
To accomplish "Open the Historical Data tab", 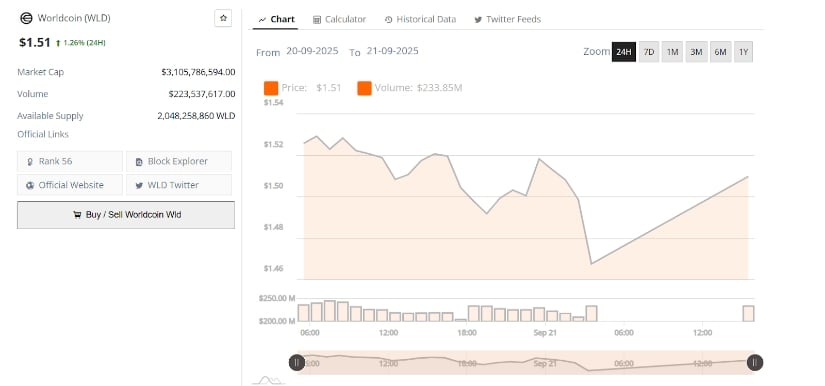I will tap(420, 19).
